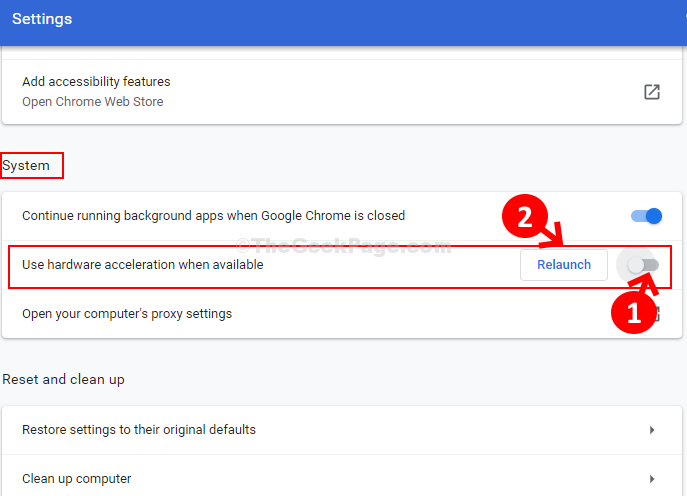
Task: Expand Clean up computer arrow
Action: [x=652, y=479]
